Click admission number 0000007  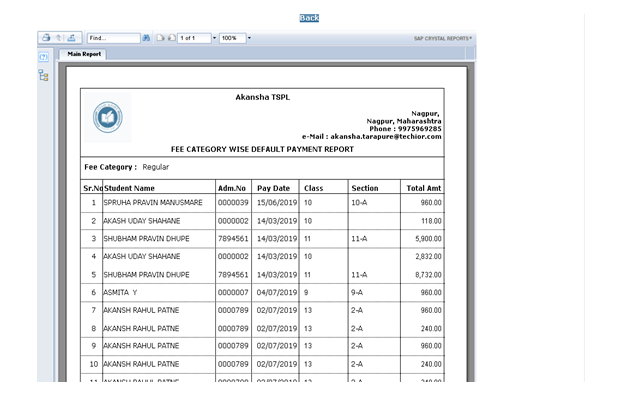coord(233,292)
